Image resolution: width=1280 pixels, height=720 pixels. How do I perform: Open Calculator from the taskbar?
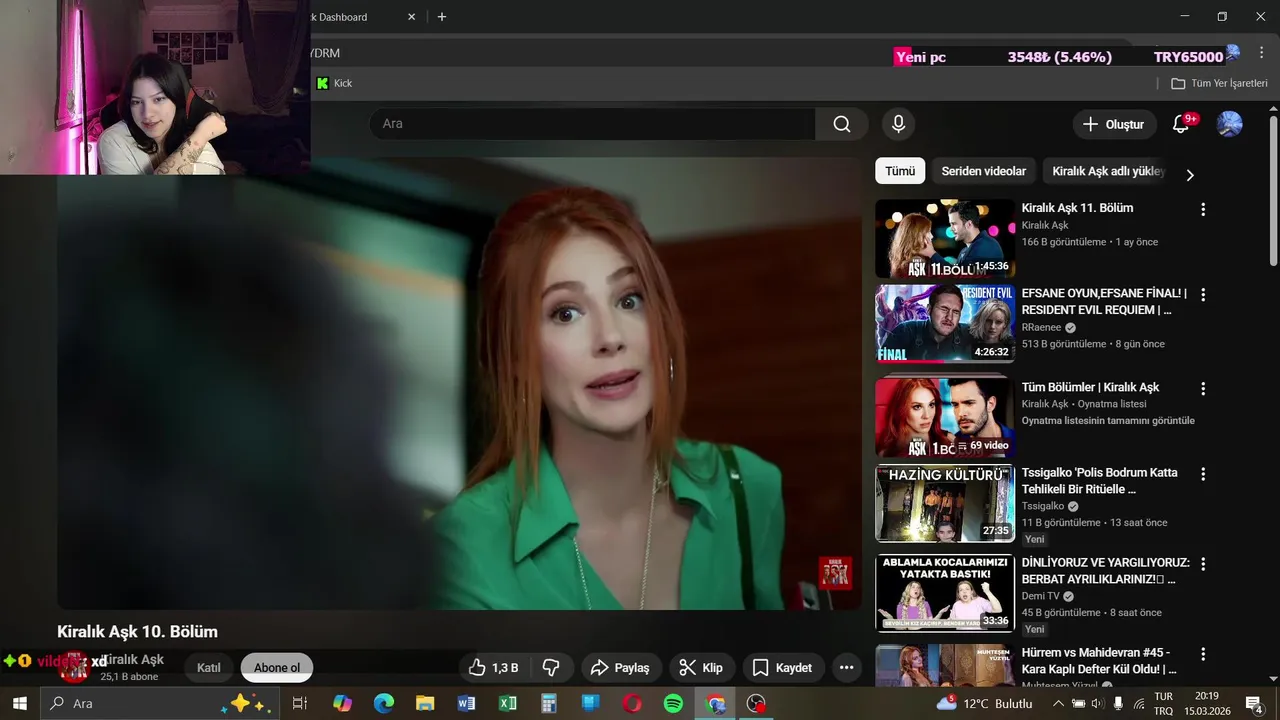pyautogui.click(x=549, y=703)
